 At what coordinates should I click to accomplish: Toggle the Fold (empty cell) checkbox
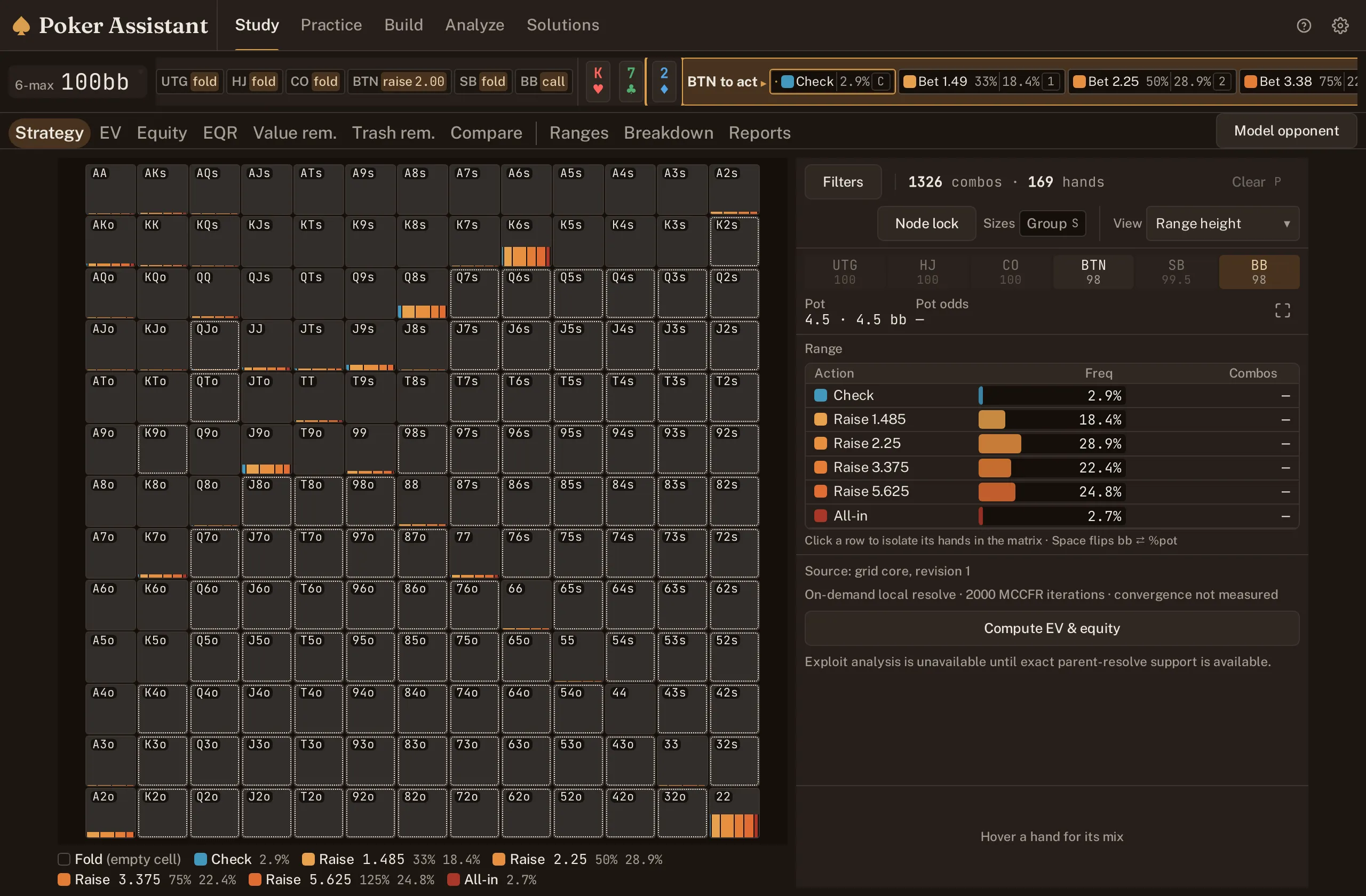coord(63,859)
